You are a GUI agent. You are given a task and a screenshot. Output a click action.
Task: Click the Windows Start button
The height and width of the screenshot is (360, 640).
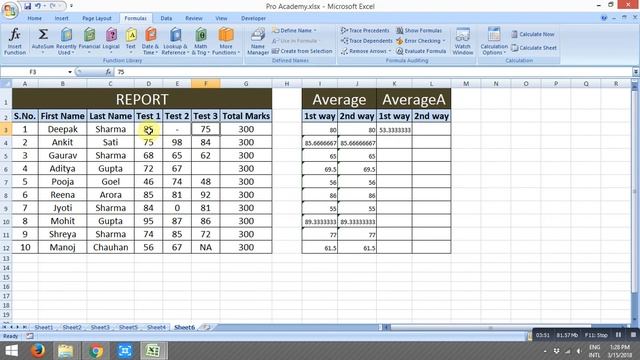[x=11, y=351]
